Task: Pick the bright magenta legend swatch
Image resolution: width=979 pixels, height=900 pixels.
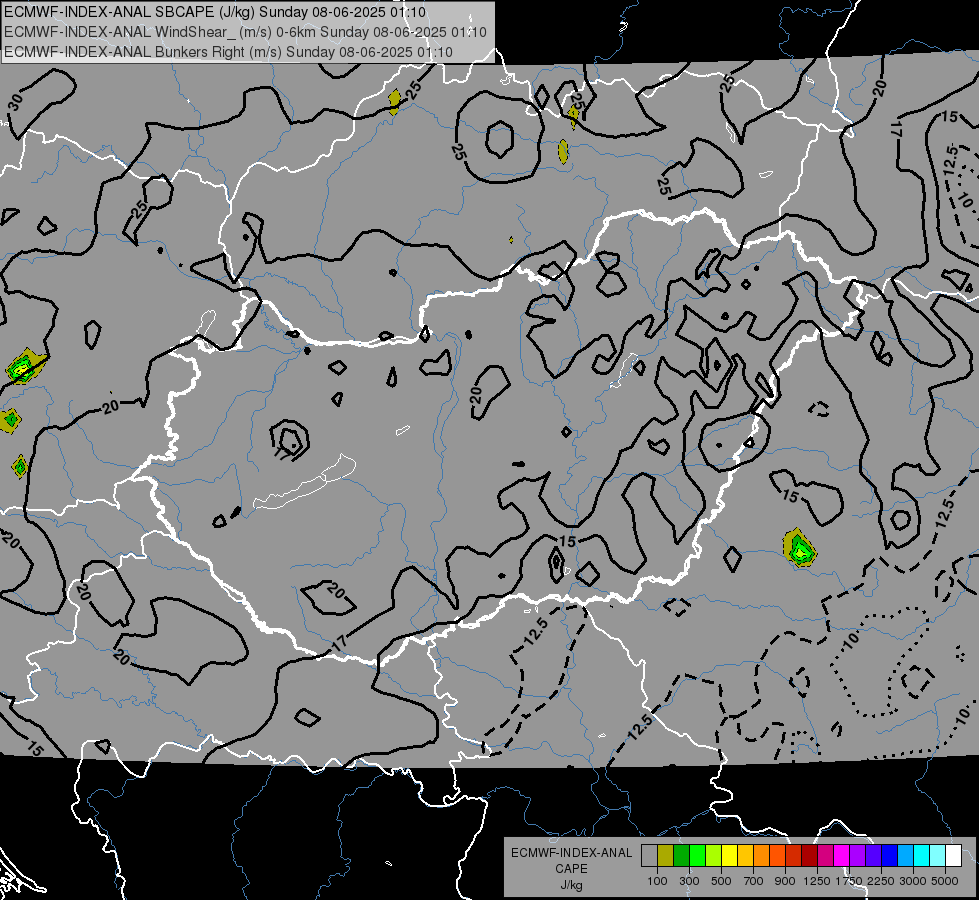Action: pos(842,856)
